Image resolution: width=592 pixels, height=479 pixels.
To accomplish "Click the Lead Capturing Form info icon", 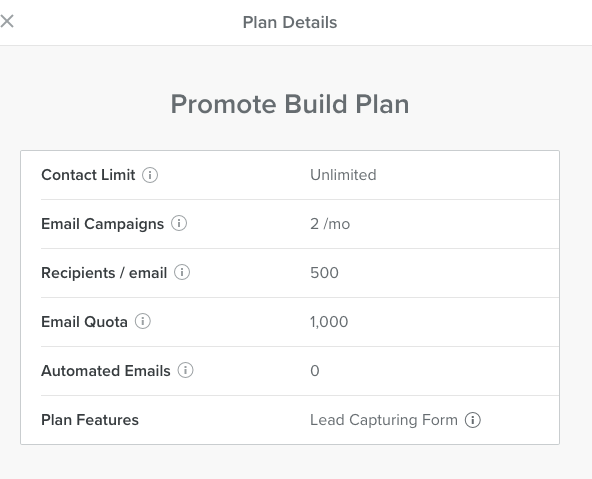I will [x=473, y=420].
